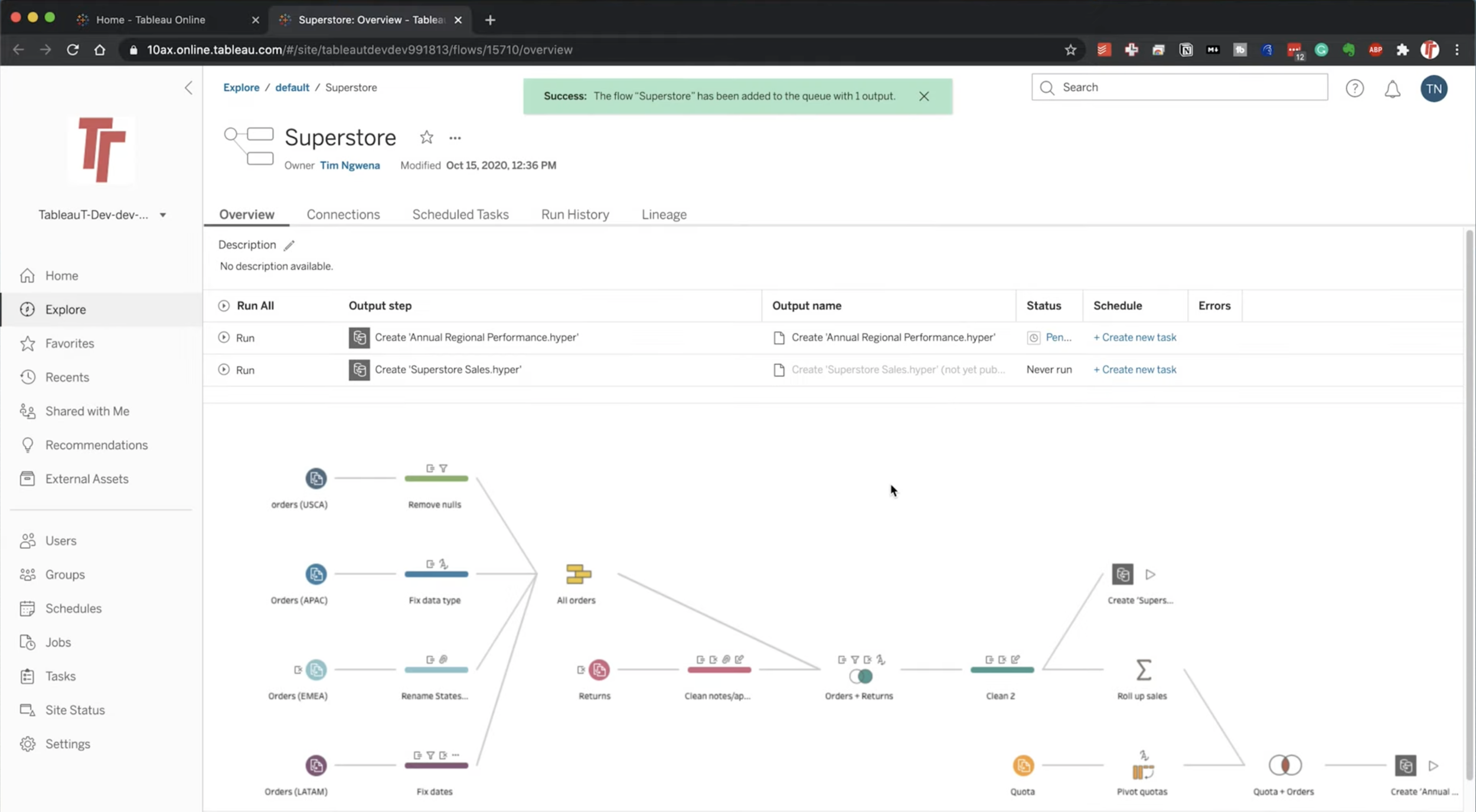Click Run All to run every output
The width and height of the screenshot is (1476, 812).
click(246, 306)
